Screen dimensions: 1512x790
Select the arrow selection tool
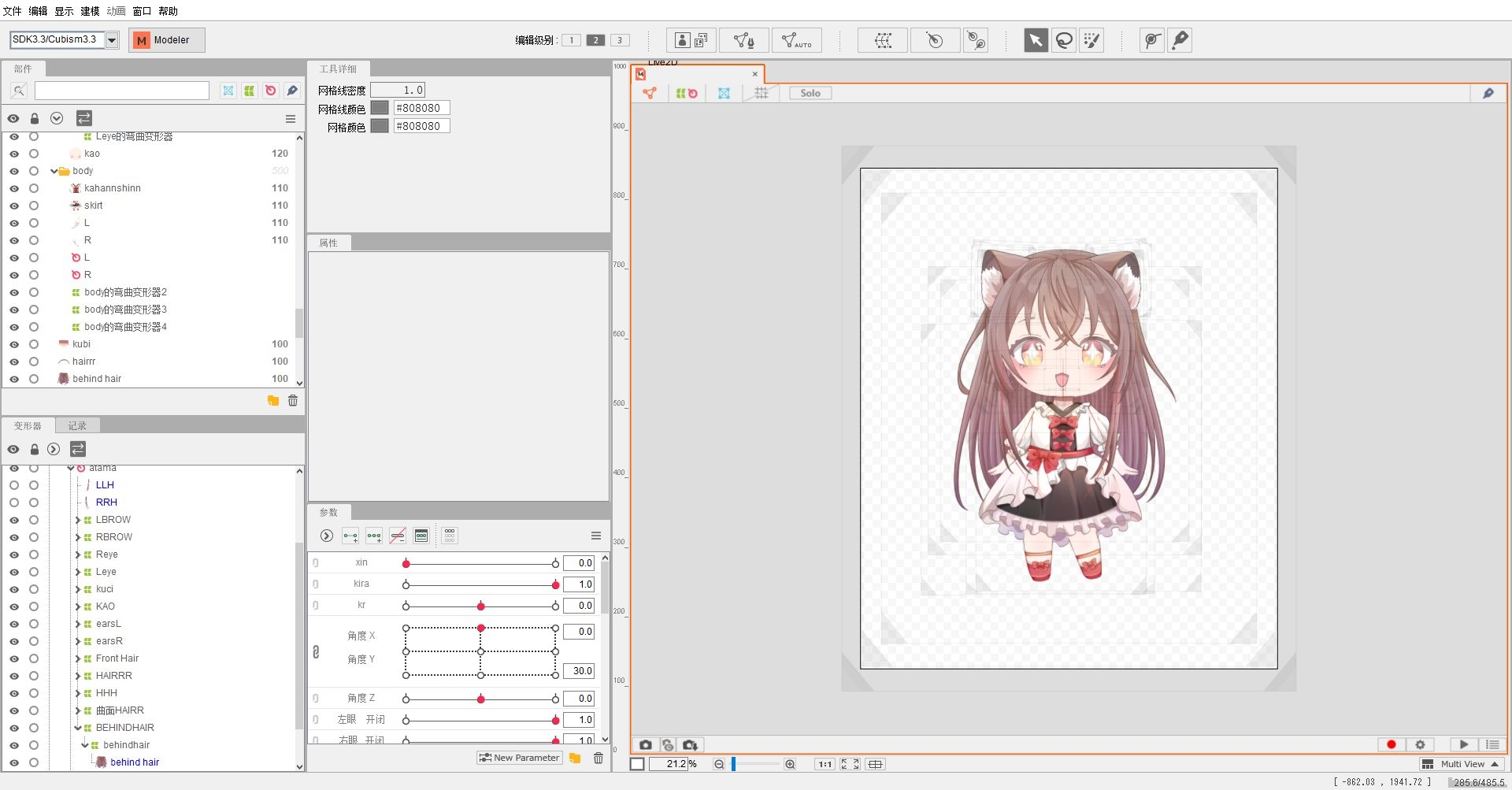(x=1036, y=40)
